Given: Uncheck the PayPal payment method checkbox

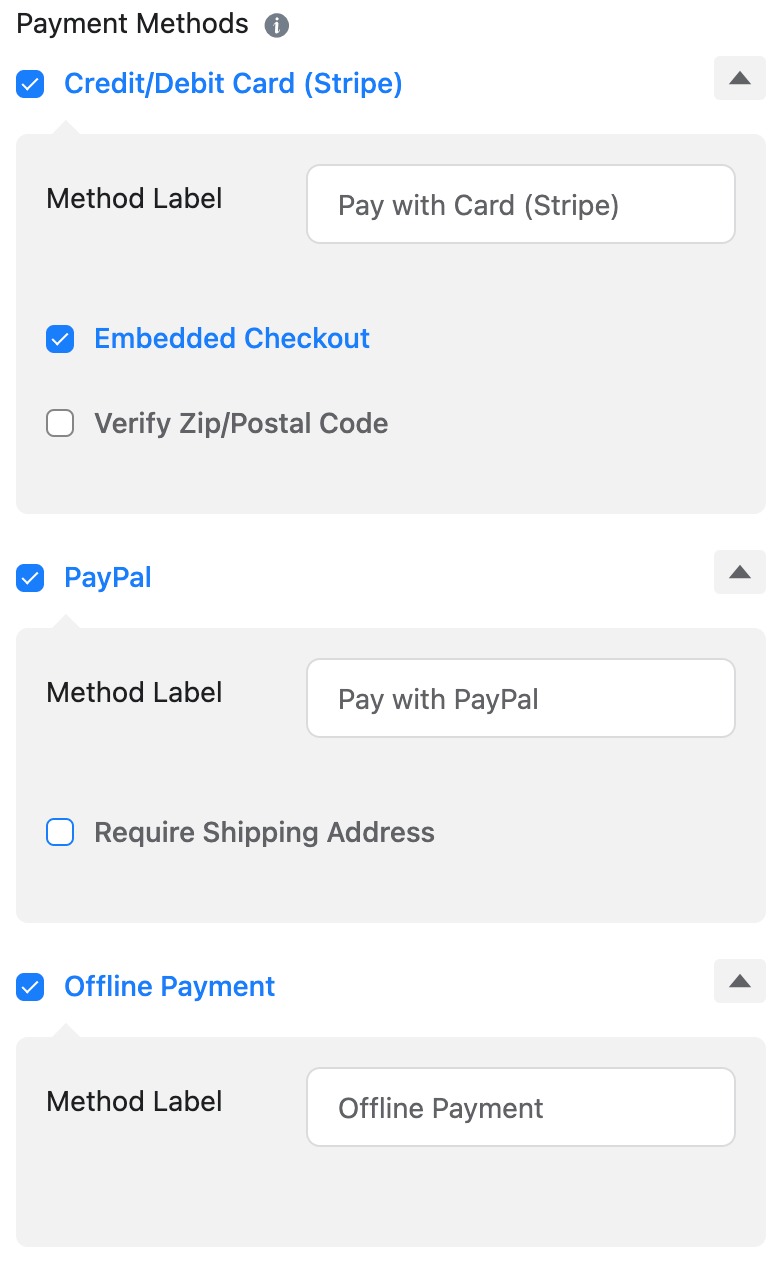Looking at the screenshot, I should 31,578.
